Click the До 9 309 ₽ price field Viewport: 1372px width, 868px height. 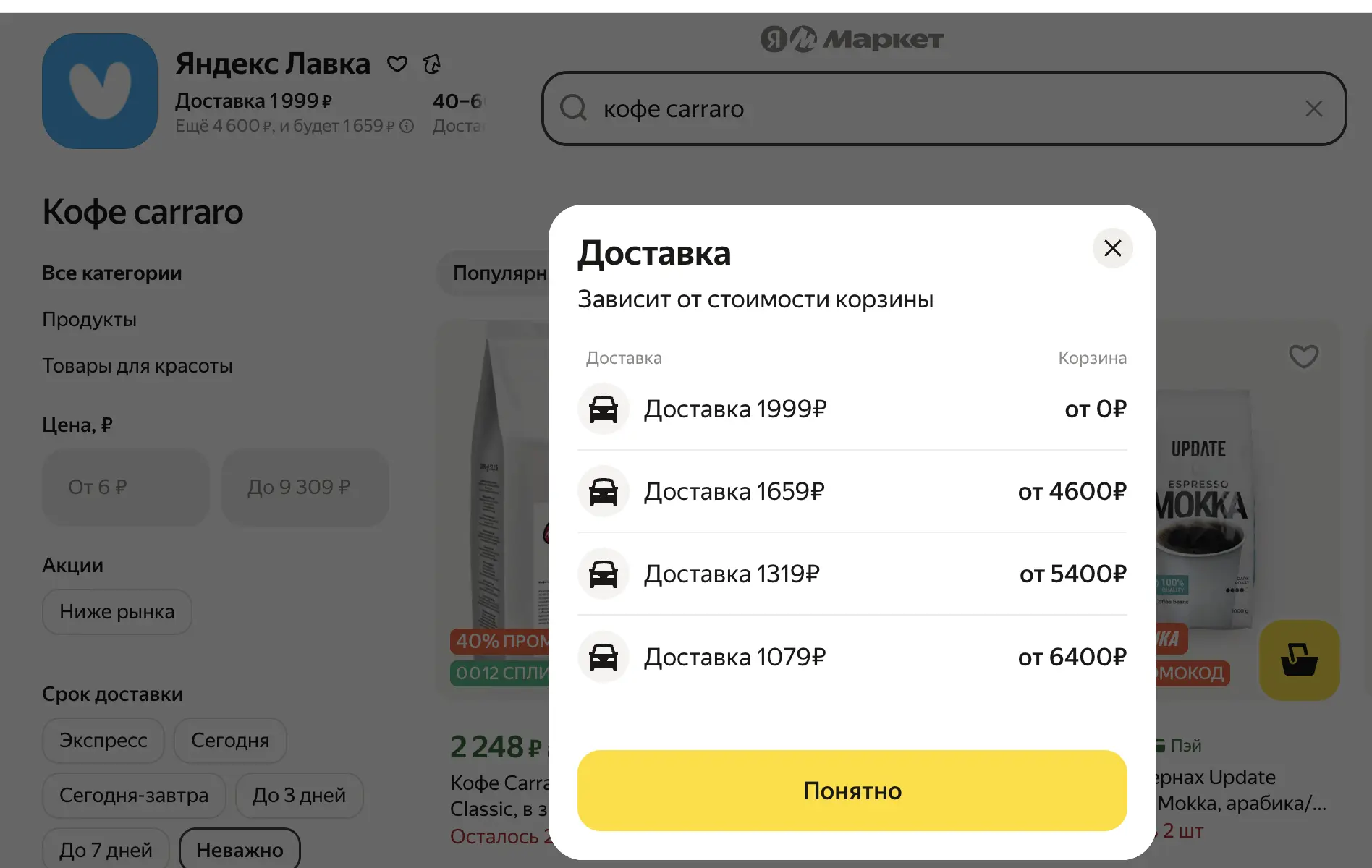tap(305, 487)
